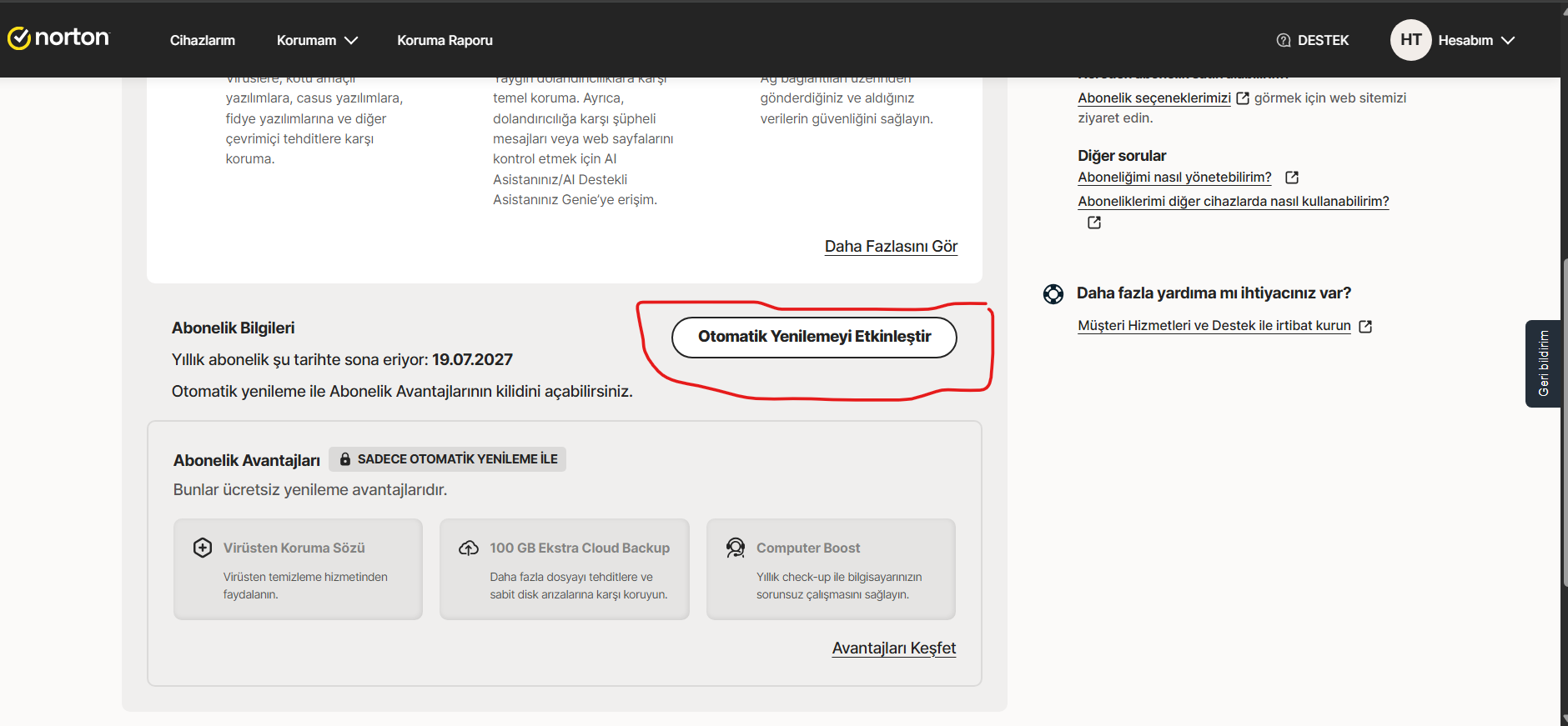Screen dimensions: 1568x726
Task: Click external link icon next to Abonelik seçeneklerimizi
Action: pyautogui.click(x=1243, y=98)
